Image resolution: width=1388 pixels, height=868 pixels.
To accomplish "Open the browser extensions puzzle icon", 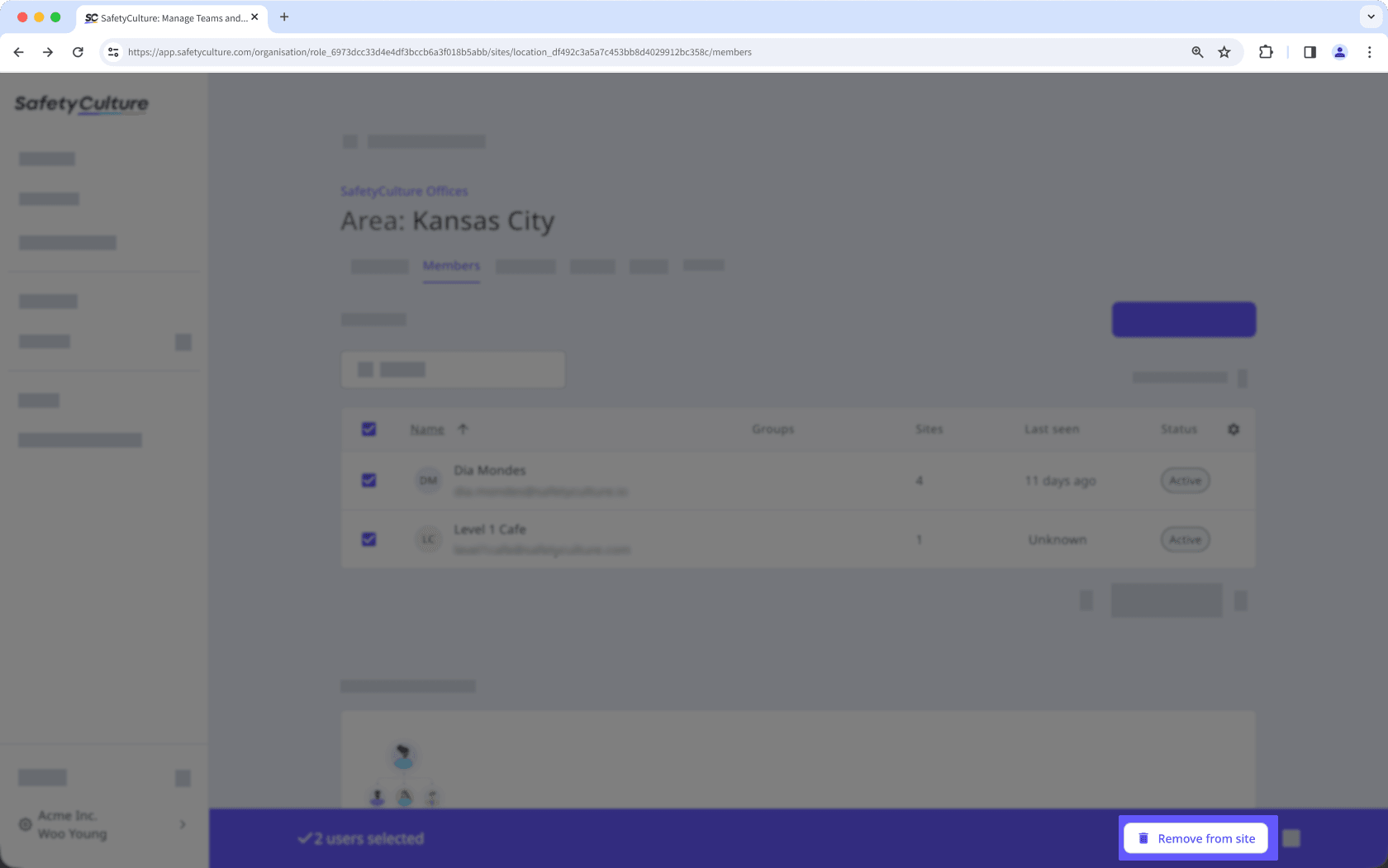I will pyautogui.click(x=1266, y=52).
